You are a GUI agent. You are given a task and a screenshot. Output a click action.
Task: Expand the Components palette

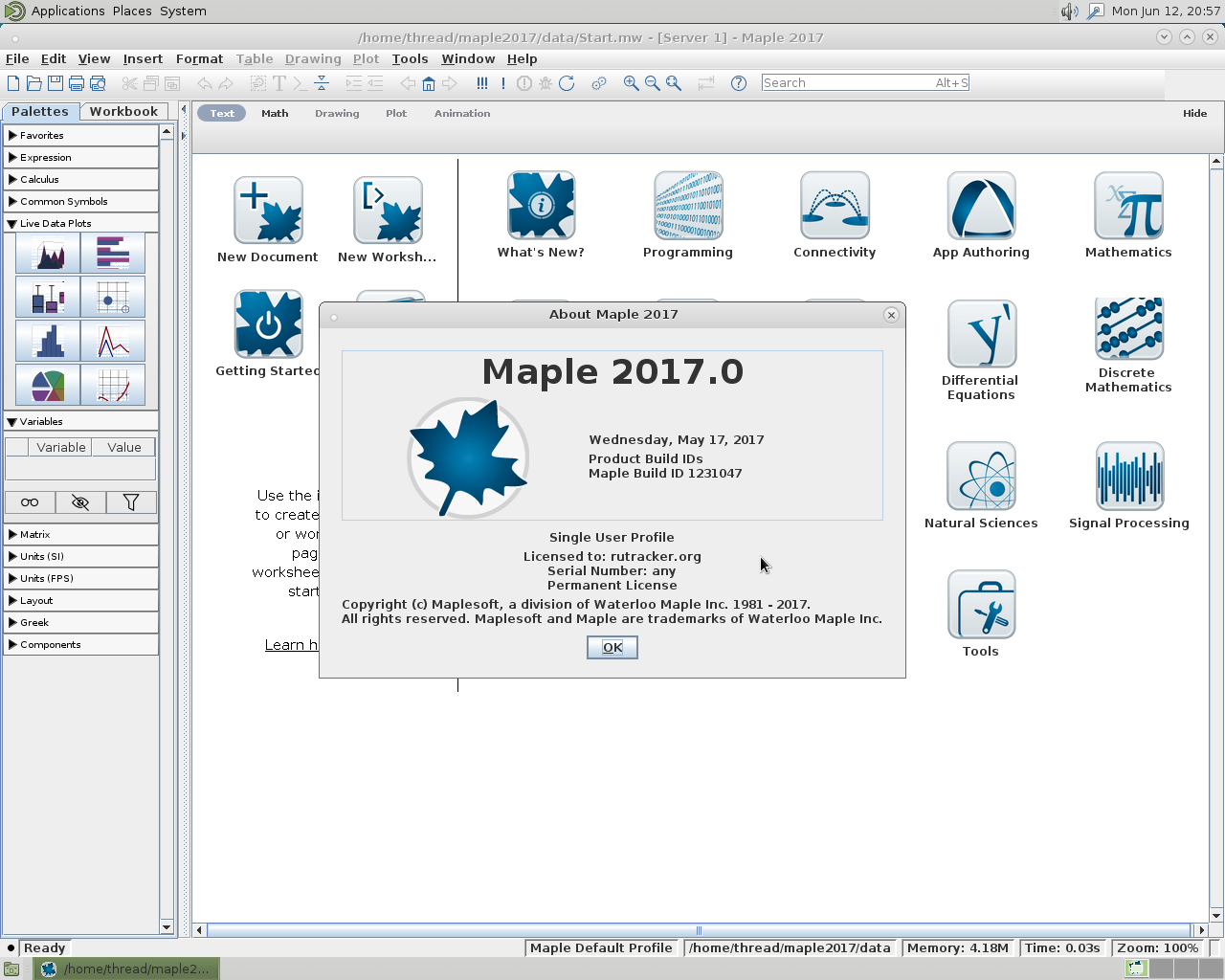coord(81,644)
